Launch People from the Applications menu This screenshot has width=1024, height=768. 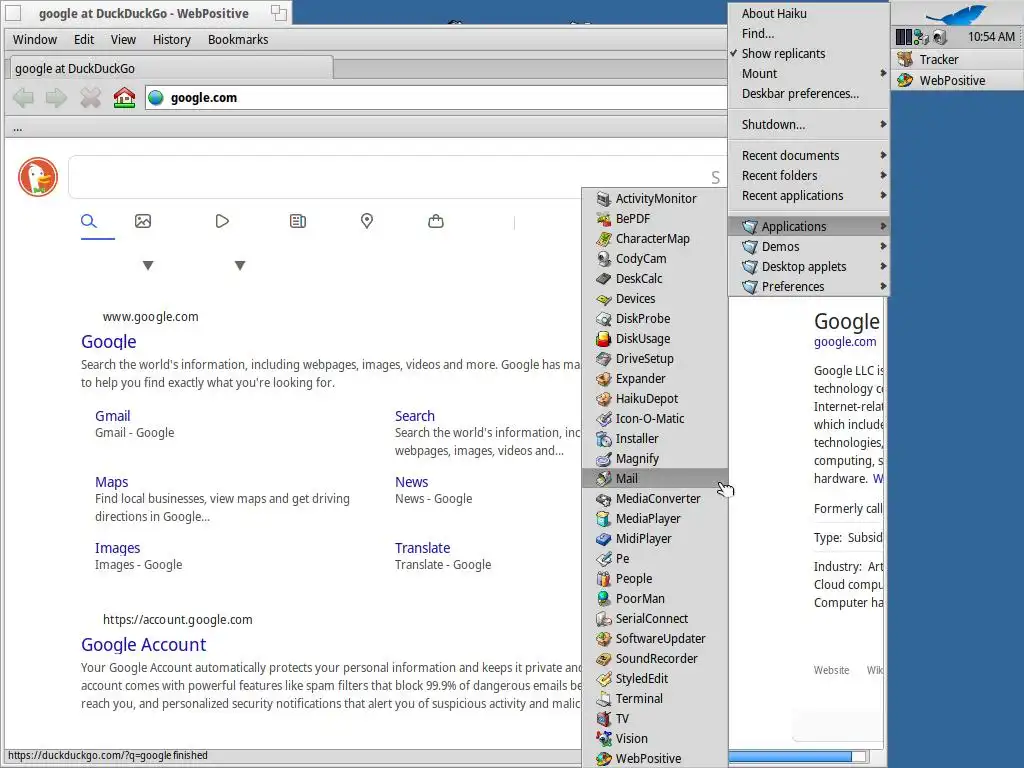tap(654, 579)
